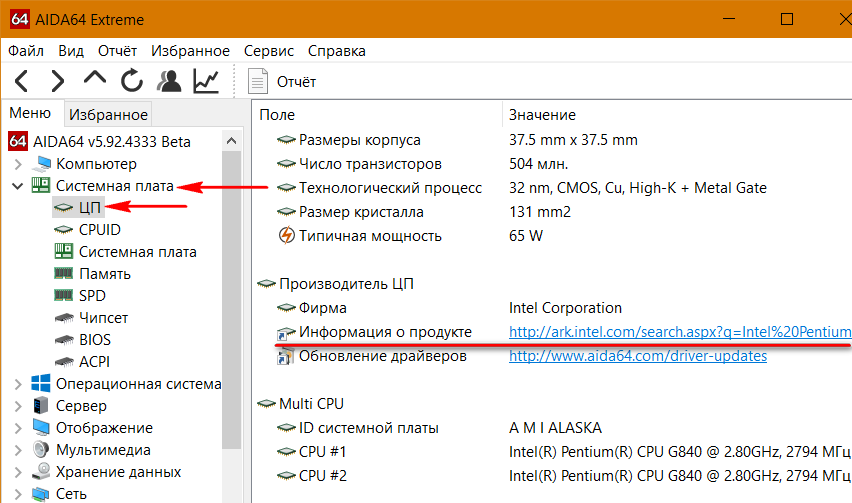Viewport: 852px width, 503px height.
Task: Click the Типичная мощность lightning icon
Action: click(286, 236)
